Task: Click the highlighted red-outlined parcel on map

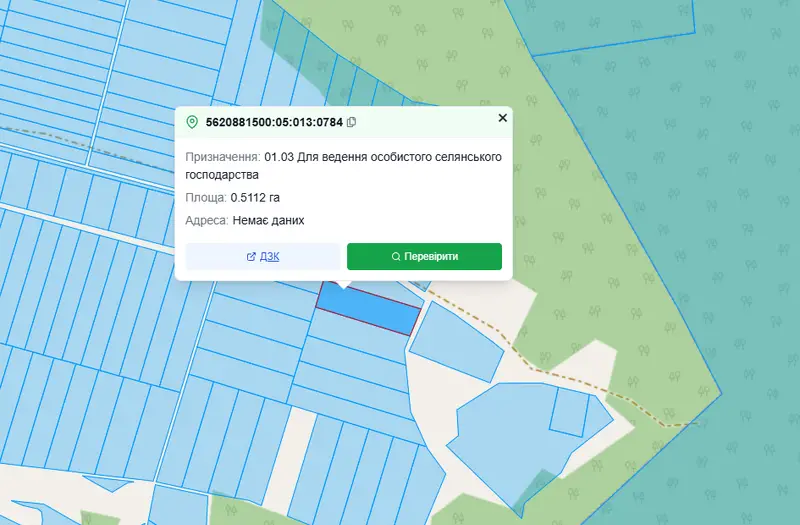Action: (x=368, y=309)
